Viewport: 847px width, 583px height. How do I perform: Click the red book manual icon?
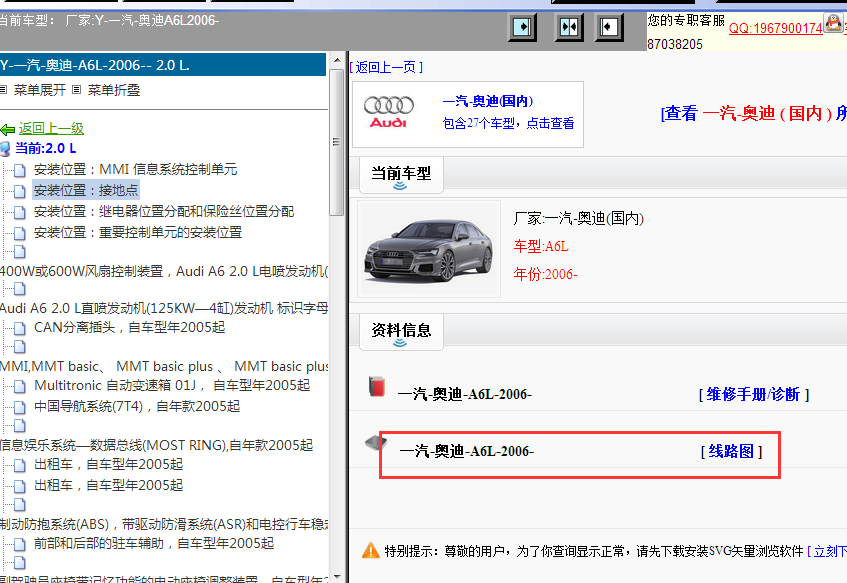[x=377, y=386]
